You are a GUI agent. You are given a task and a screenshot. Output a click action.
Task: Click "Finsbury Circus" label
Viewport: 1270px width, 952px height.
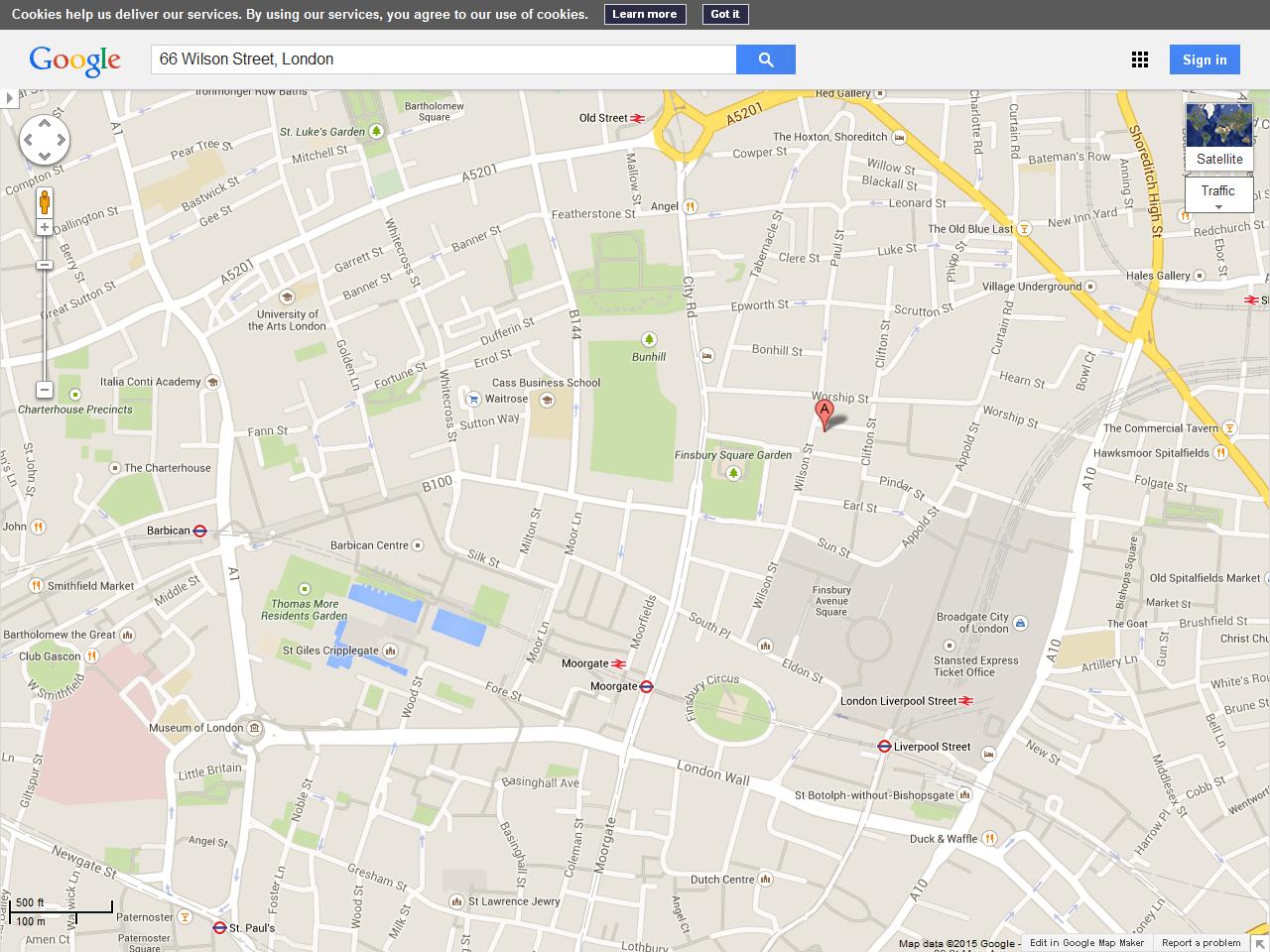(710, 698)
